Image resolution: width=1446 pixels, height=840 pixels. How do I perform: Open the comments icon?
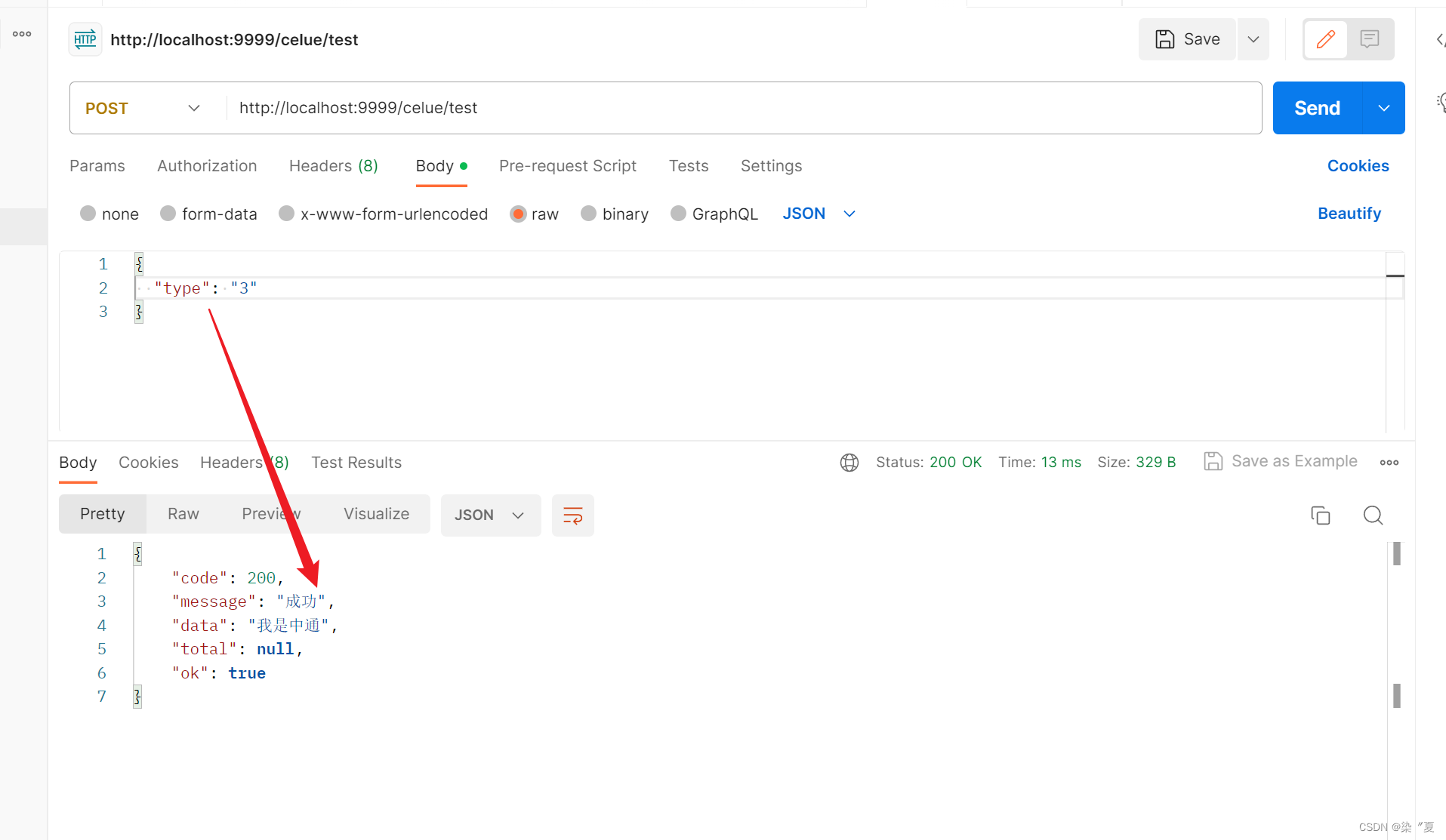point(1370,39)
